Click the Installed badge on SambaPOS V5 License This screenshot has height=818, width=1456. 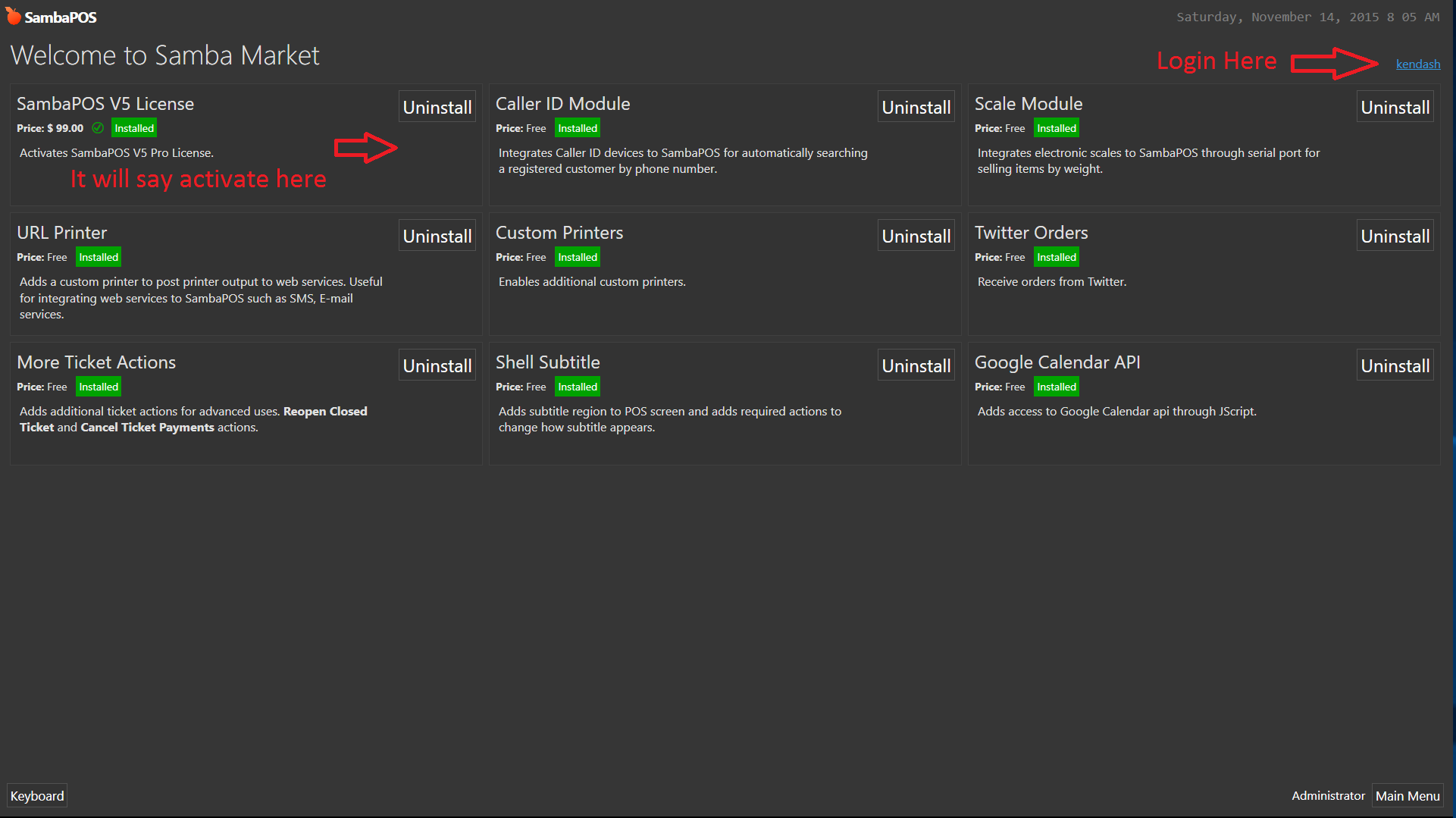pyautogui.click(x=134, y=128)
